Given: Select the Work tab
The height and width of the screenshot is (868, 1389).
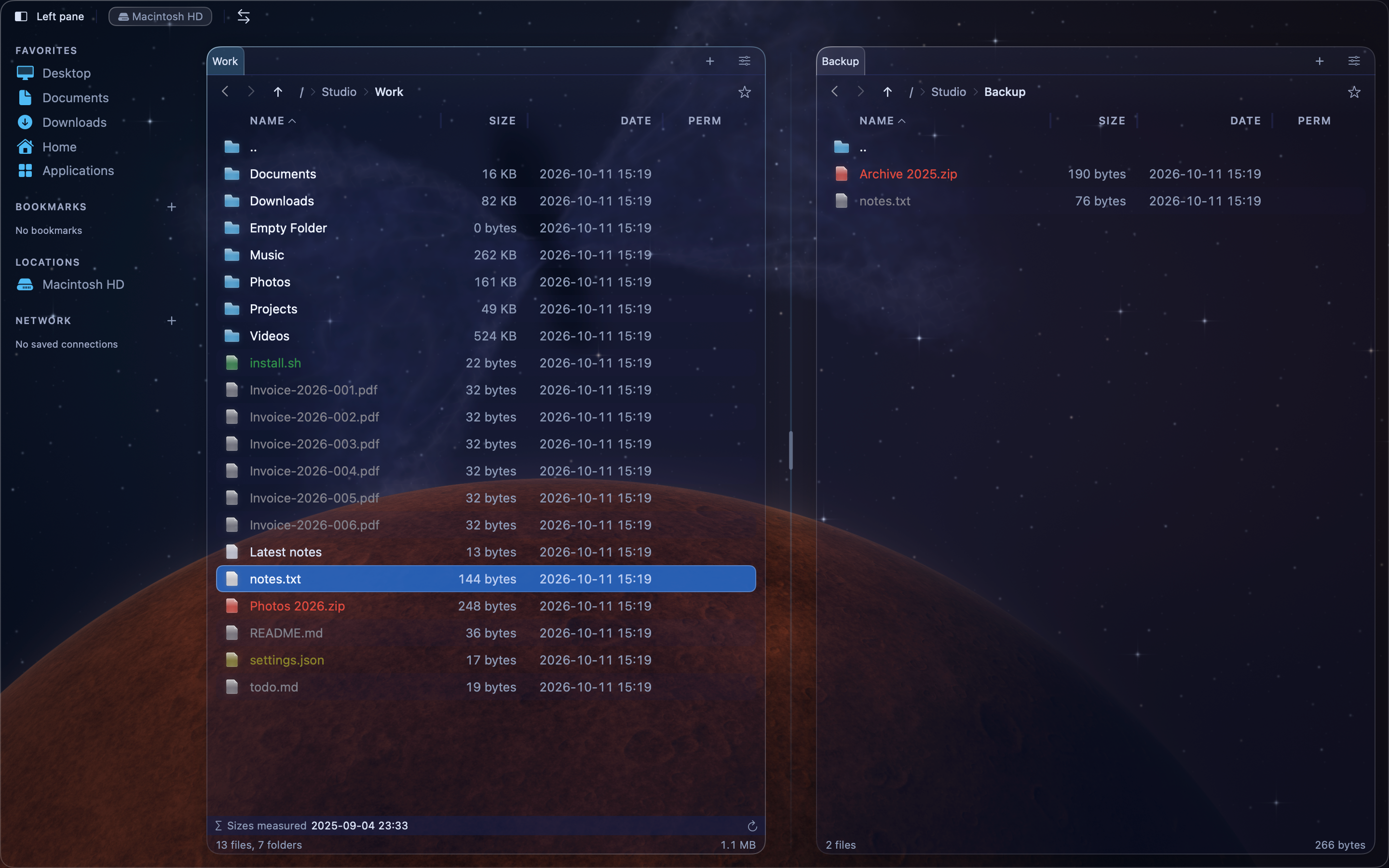Looking at the screenshot, I should click(x=225, y=61).
